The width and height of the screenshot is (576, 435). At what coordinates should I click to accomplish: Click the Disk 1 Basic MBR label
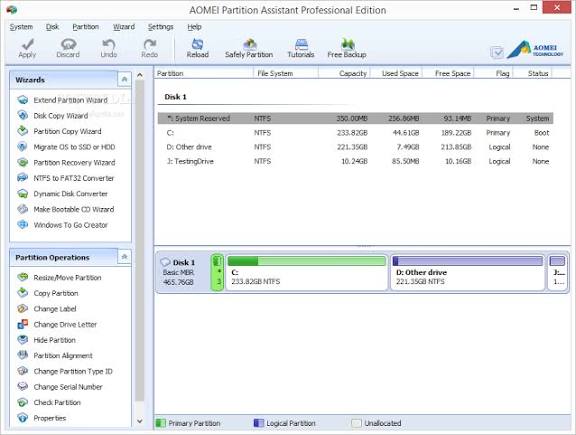179,272
